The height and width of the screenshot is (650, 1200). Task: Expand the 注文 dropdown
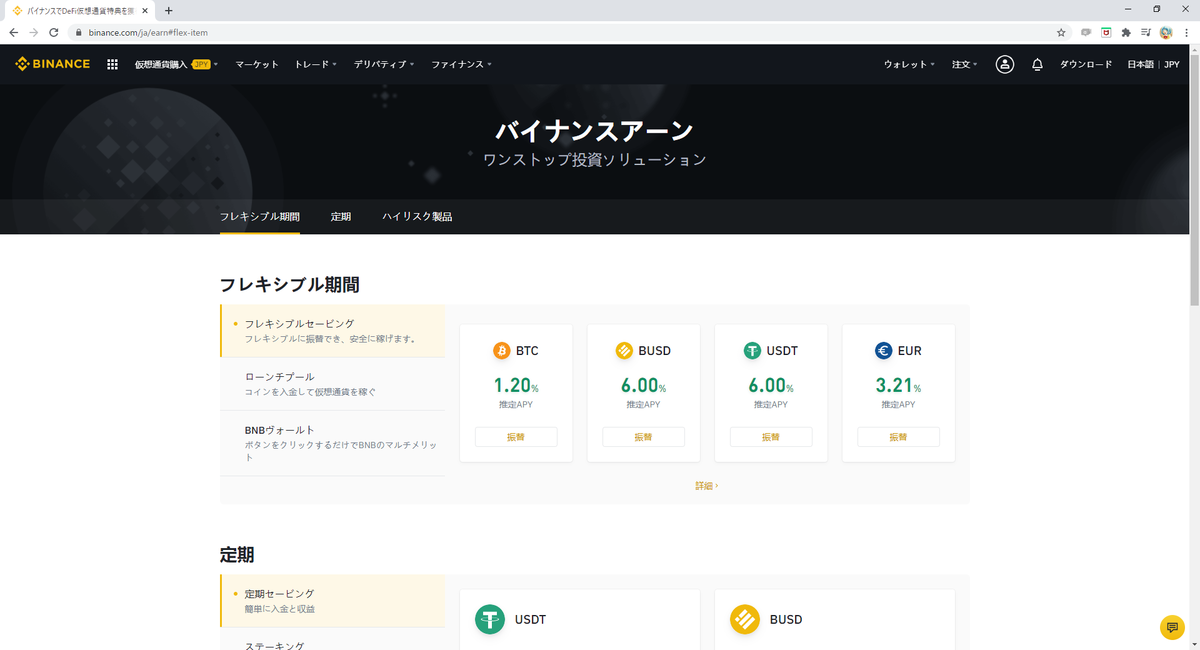pyautogui.click(x=965, y=64)
